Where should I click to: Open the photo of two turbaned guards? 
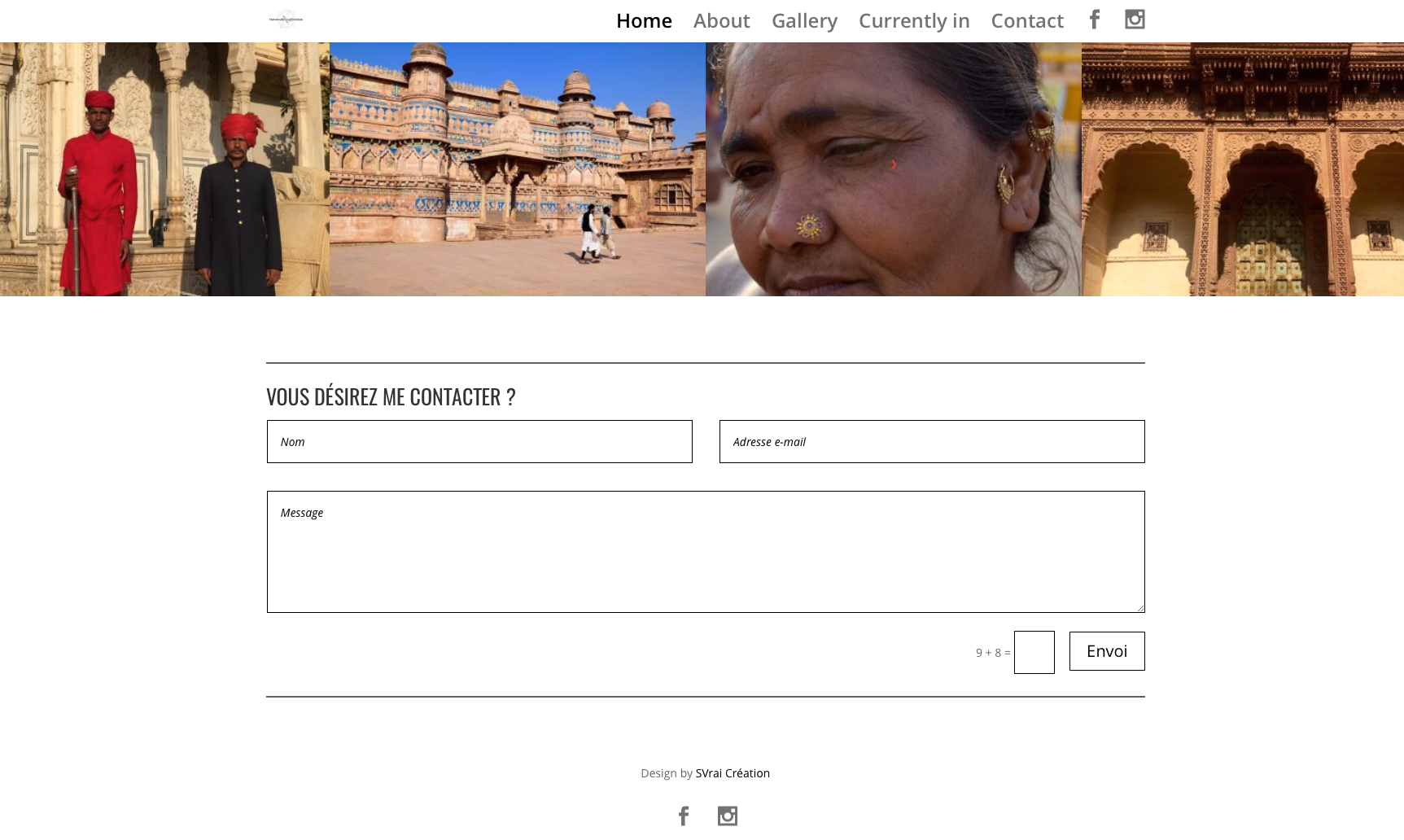[x=164, y=169]
